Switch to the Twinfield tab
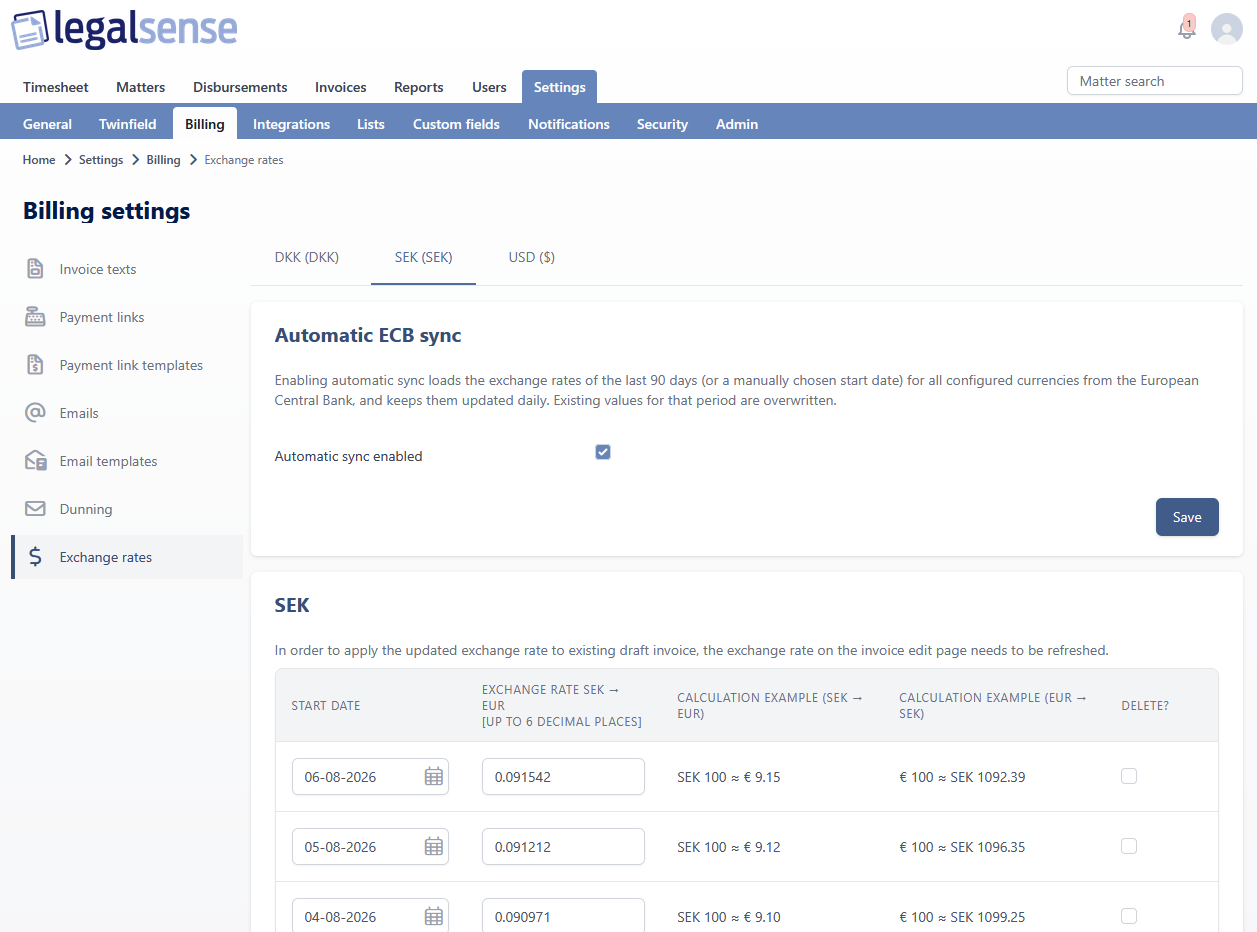This screenshot has width=1257, height=932. click(x=128, y=124)
